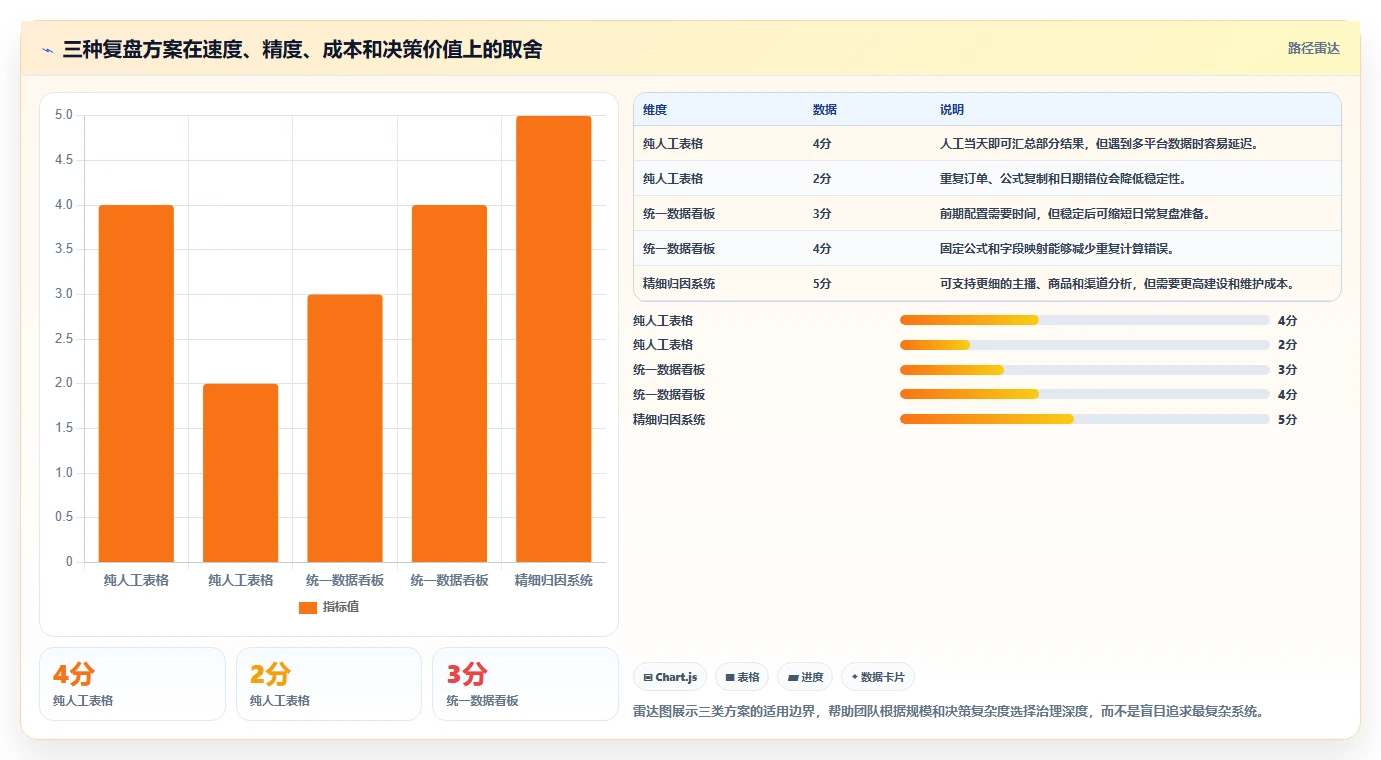This screenshot has width=1381, height=760.
Task: Toggle the 指标值 legend entry under the chart
Action: (x=329, y=607)
